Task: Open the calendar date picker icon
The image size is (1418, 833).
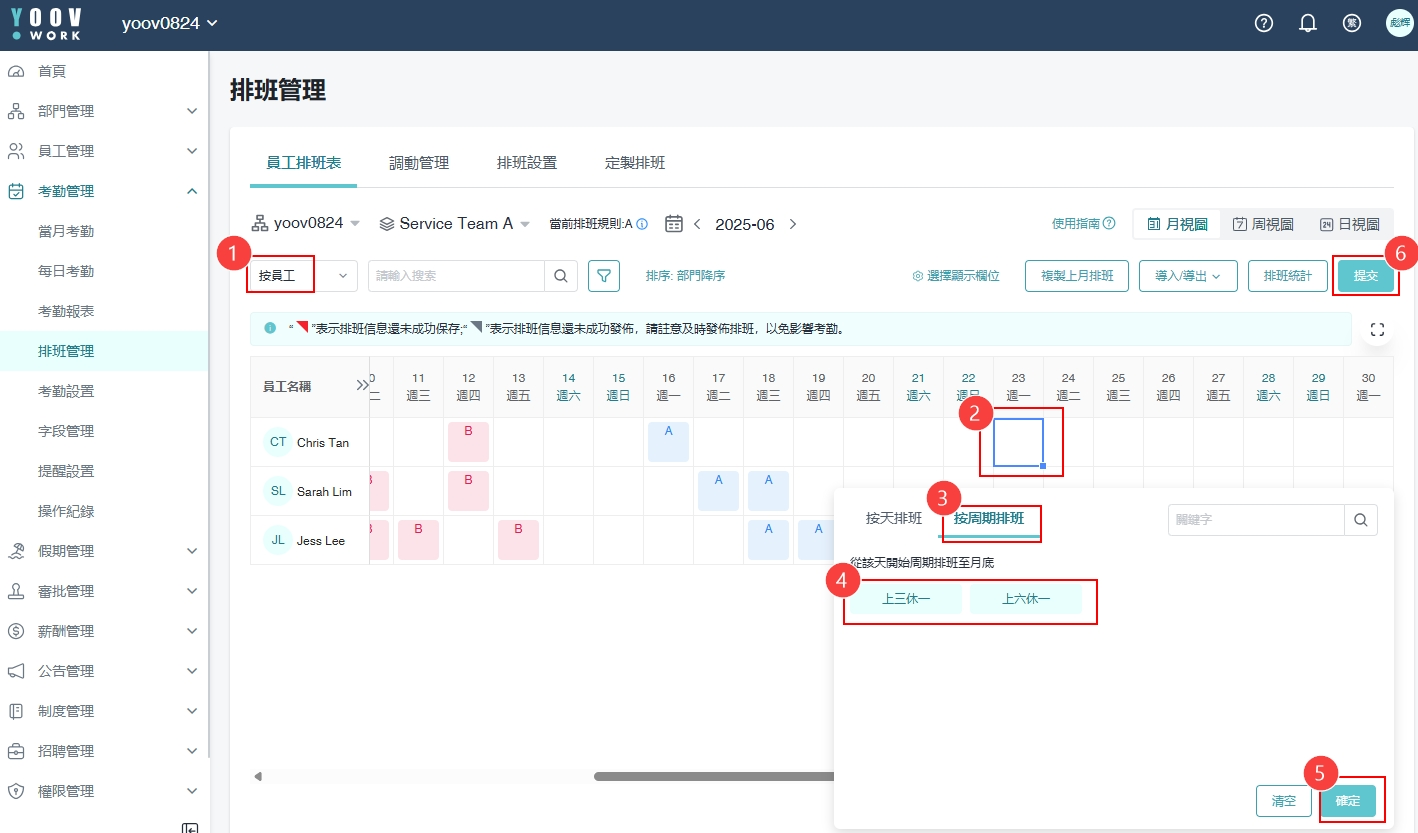Action: coord(674,224)
